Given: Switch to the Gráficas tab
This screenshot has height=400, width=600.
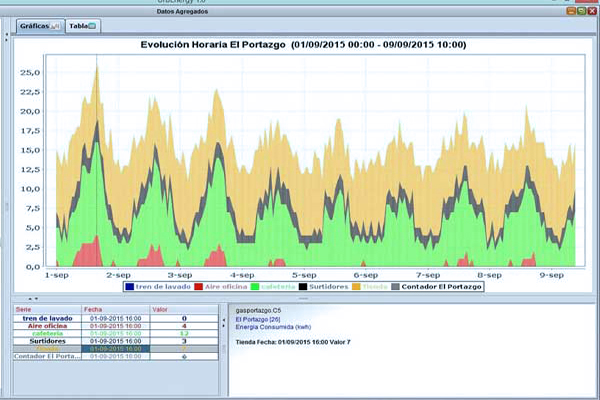Looking at the screenshot, I should point(41,26).
